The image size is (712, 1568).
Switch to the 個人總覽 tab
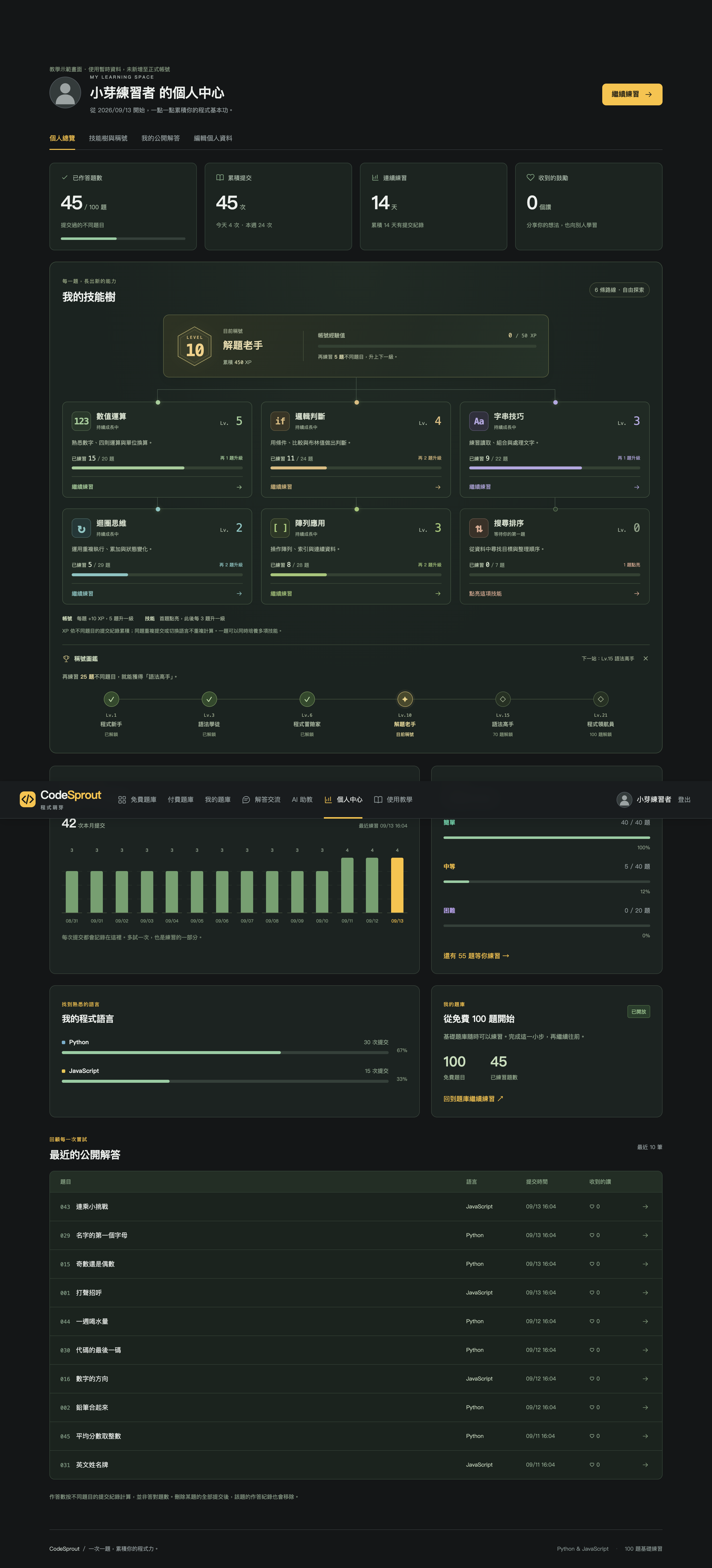pos(62,138)
